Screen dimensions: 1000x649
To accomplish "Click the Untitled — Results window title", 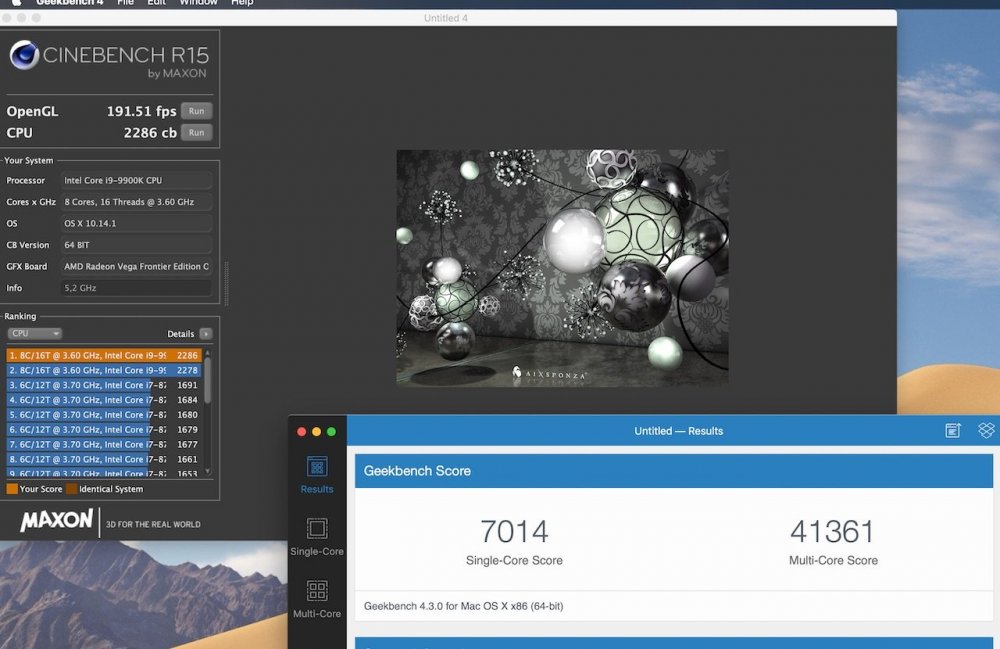I will (x=679, y=431).
